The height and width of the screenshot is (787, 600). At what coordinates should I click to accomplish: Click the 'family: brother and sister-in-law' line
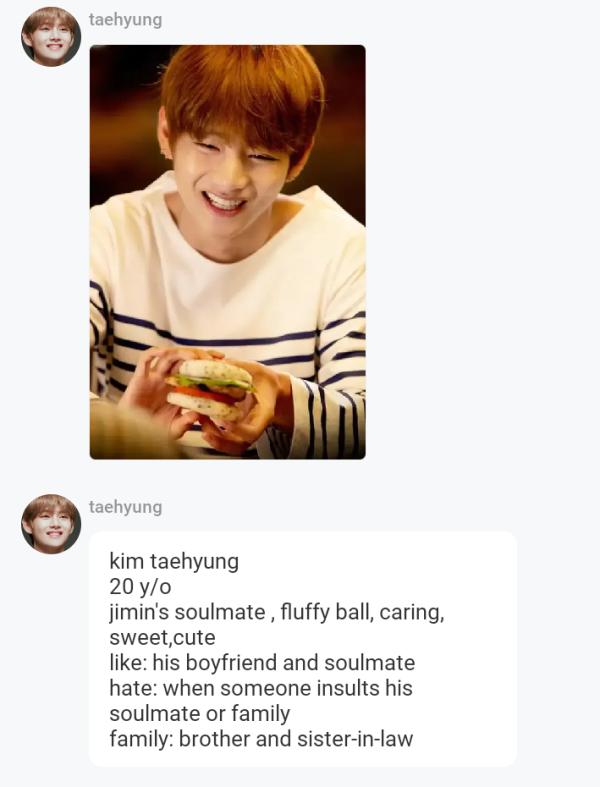click(261, 738)
